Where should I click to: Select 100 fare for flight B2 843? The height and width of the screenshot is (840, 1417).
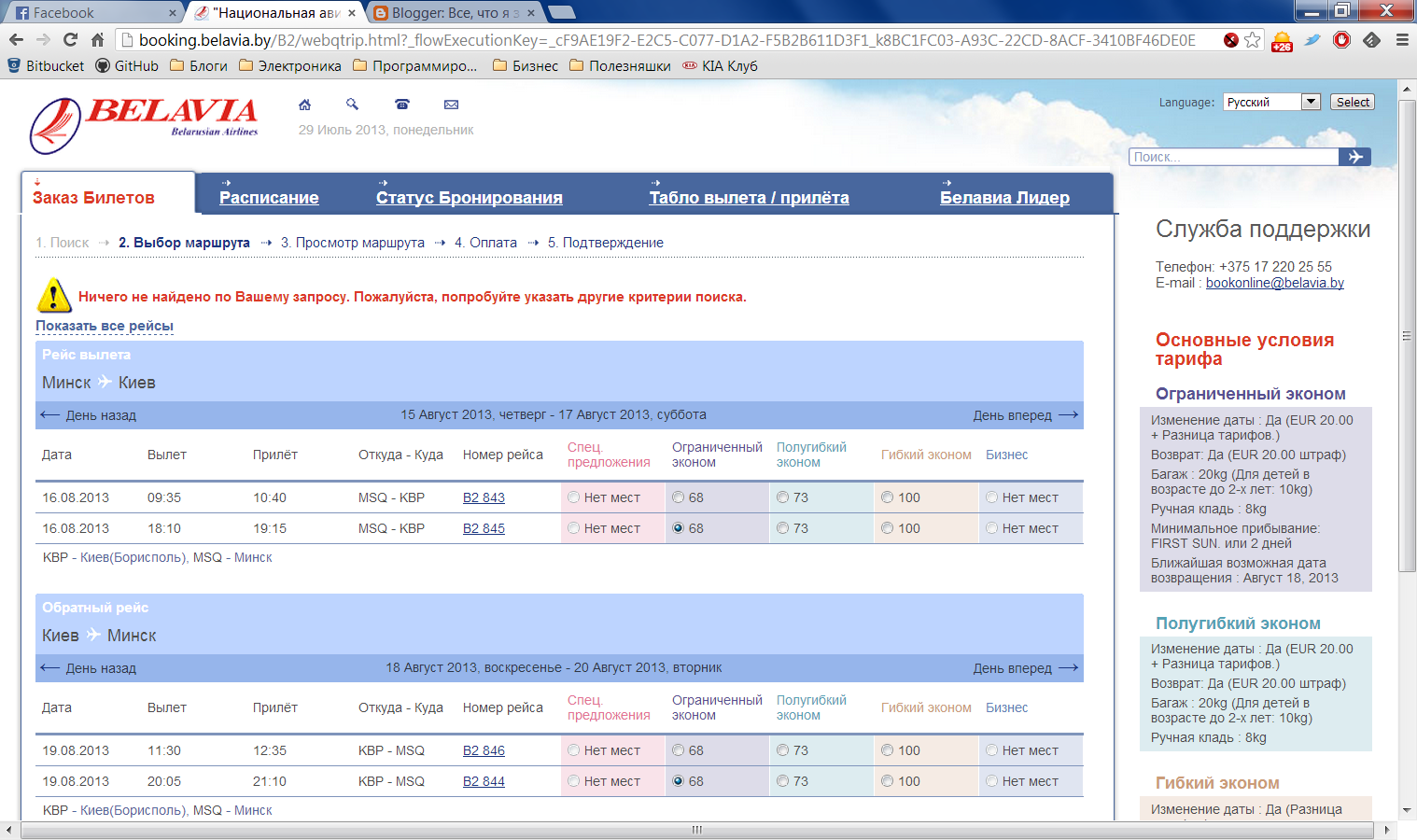888,497
